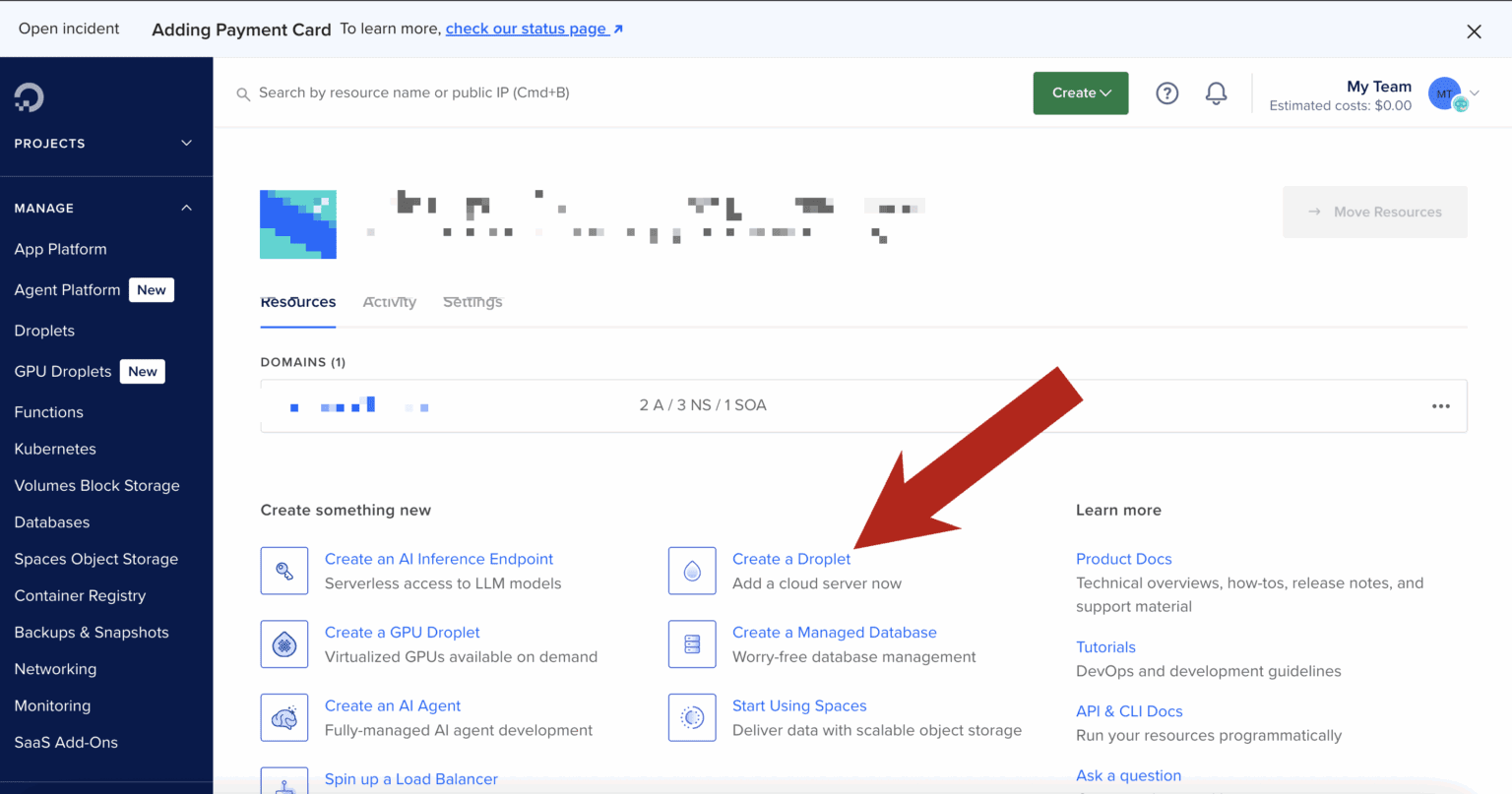Screen dimensions: 1512x794
Task: Click the Create a GPU Droplet icon
Action: [x=284, y=644]
